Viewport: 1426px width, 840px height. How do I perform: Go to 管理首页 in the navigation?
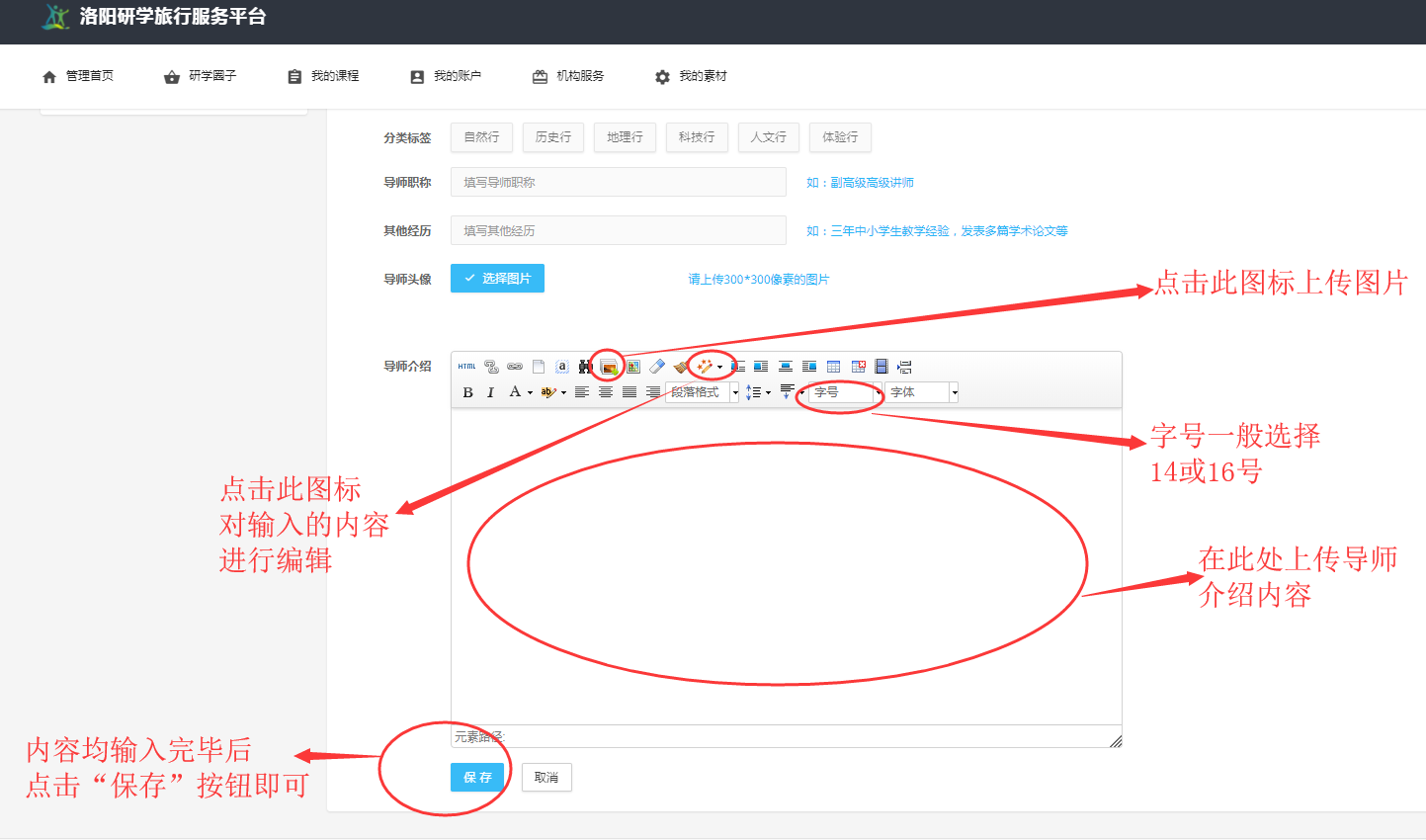78,76
